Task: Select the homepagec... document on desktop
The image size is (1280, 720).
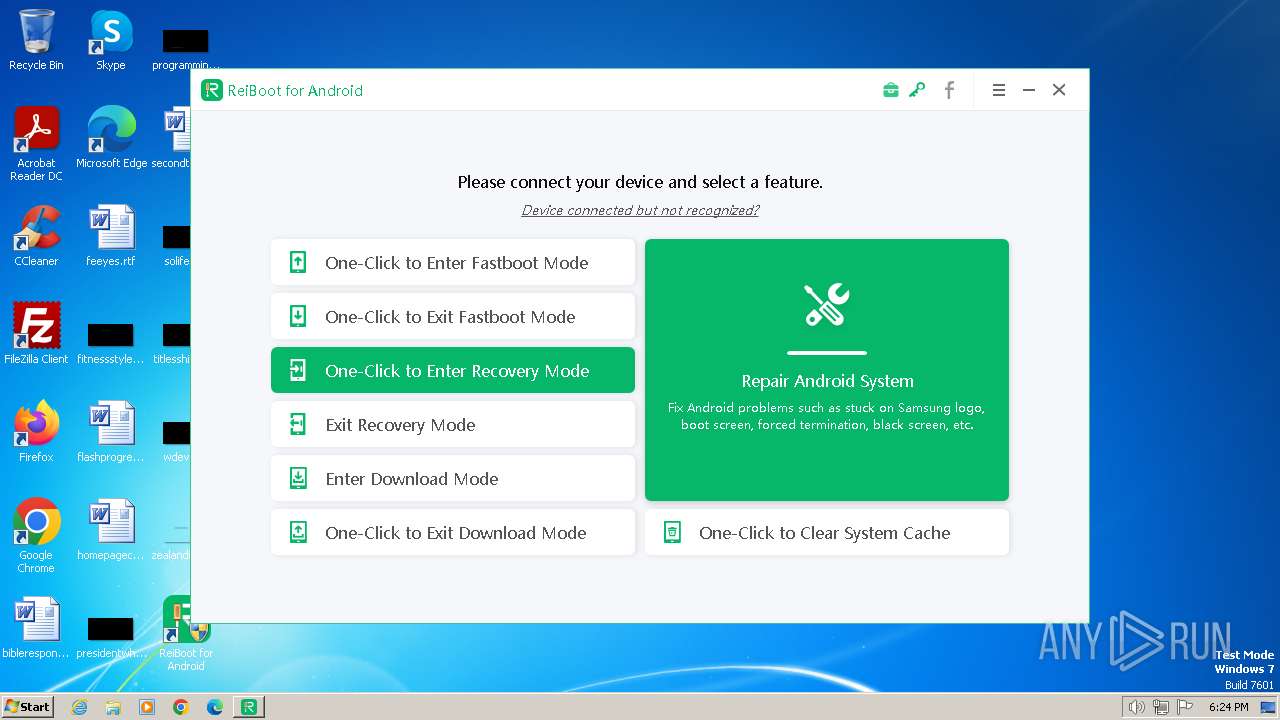Action: [111, 530]
